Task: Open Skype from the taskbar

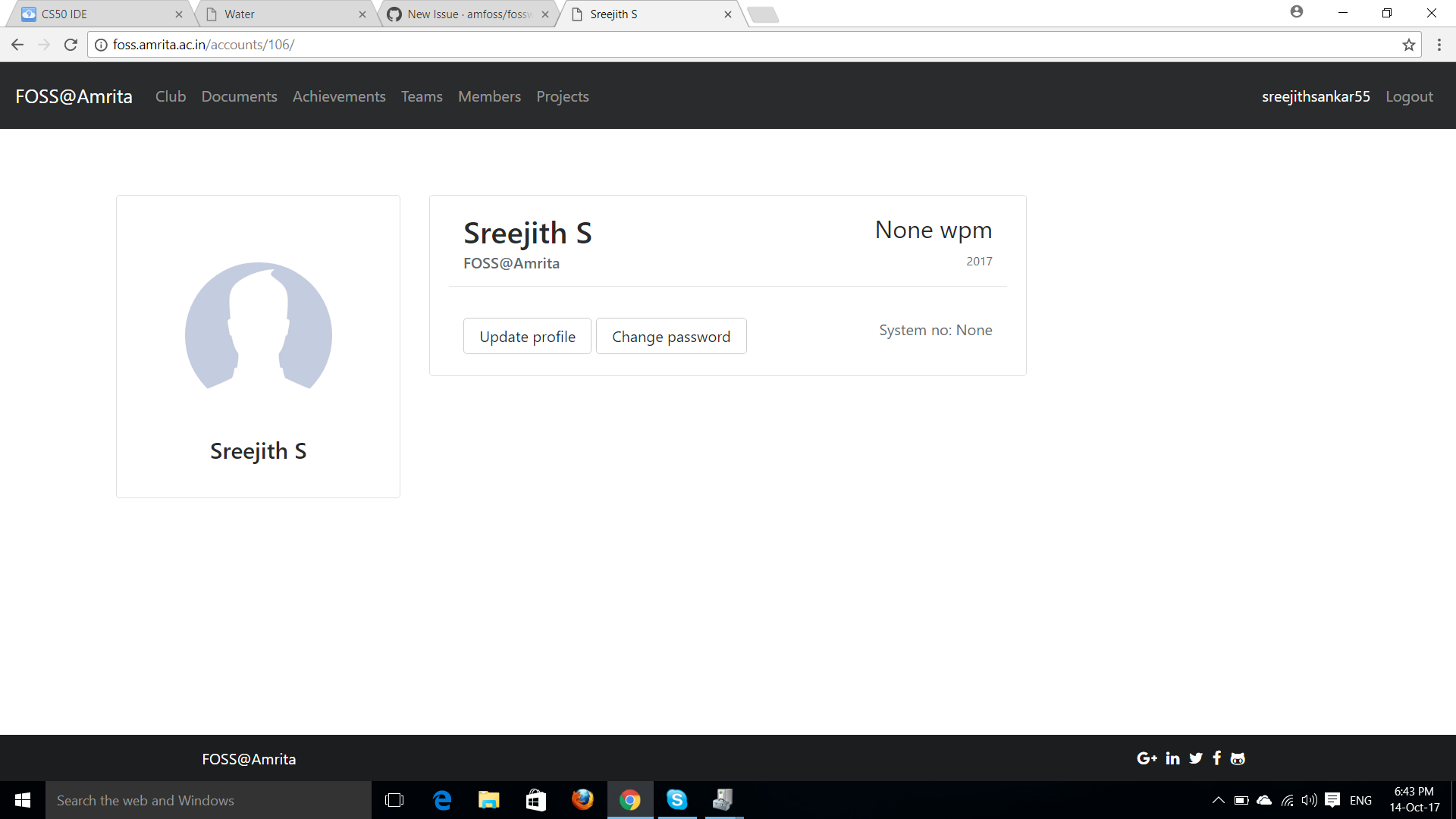Action: coord(676,800)
